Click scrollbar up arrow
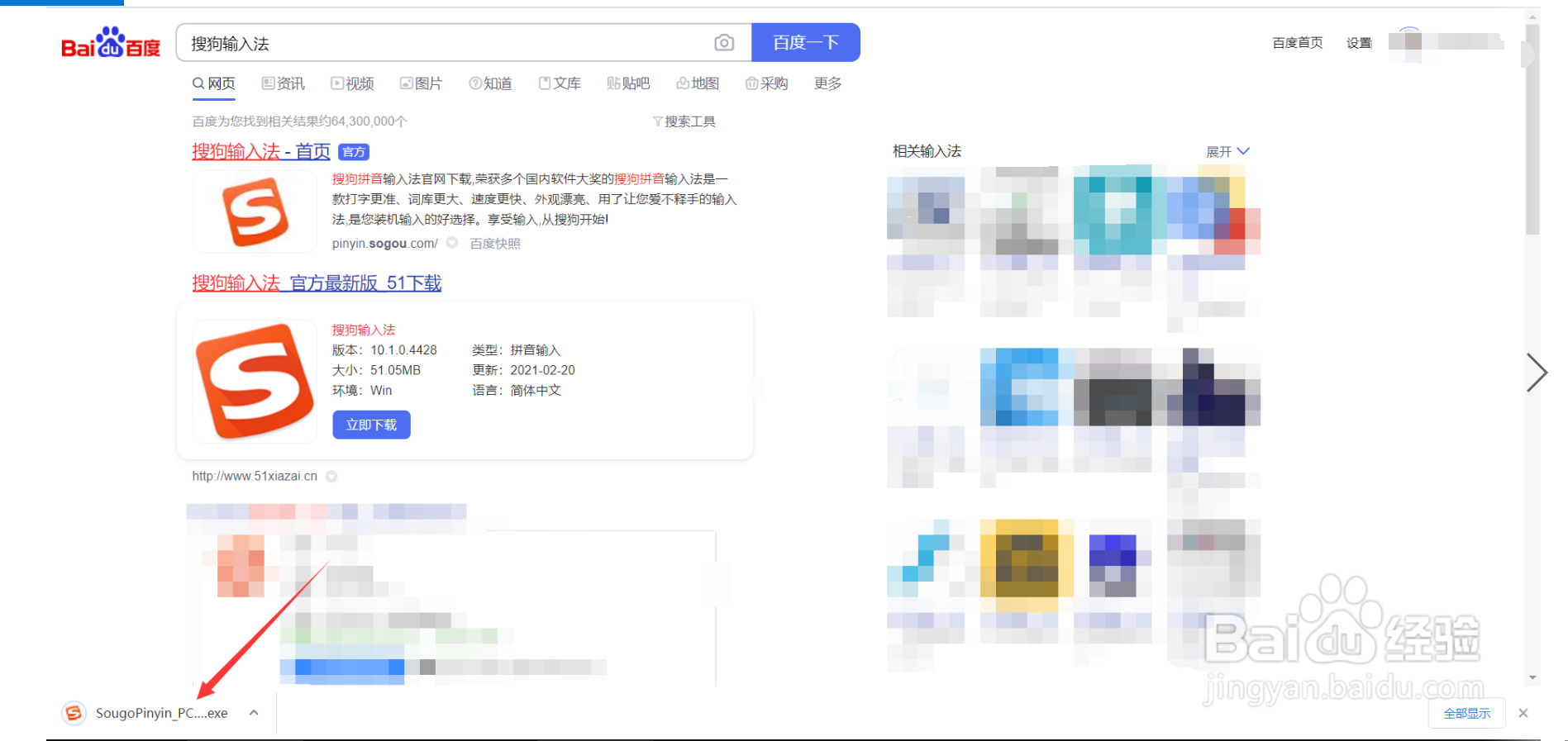The width and height of the screenshot is (1568, 741). coord(1532,16)
